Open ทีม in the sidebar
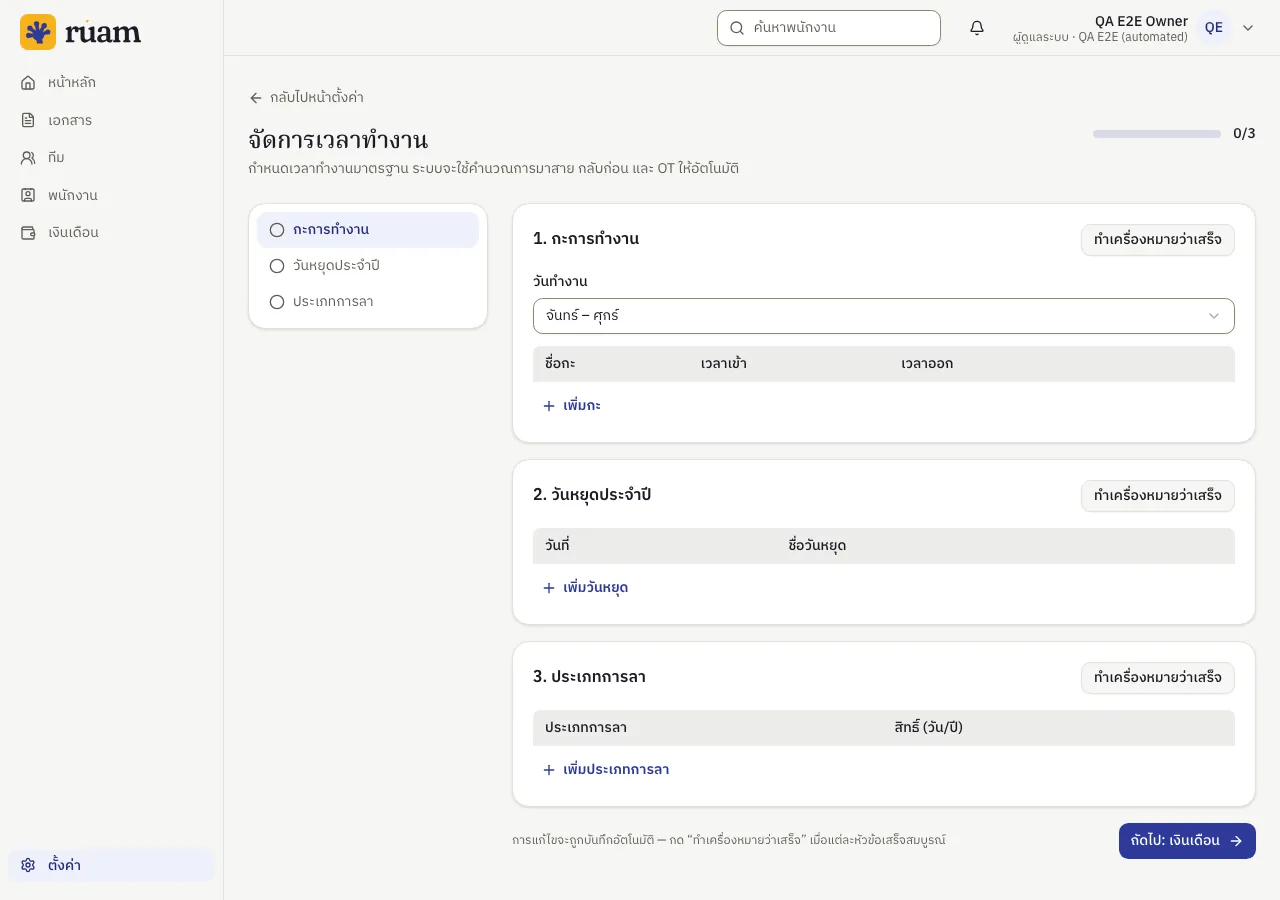Image resolution: width=1280 pixels, height=900 pixels. (x=111, y=158)
